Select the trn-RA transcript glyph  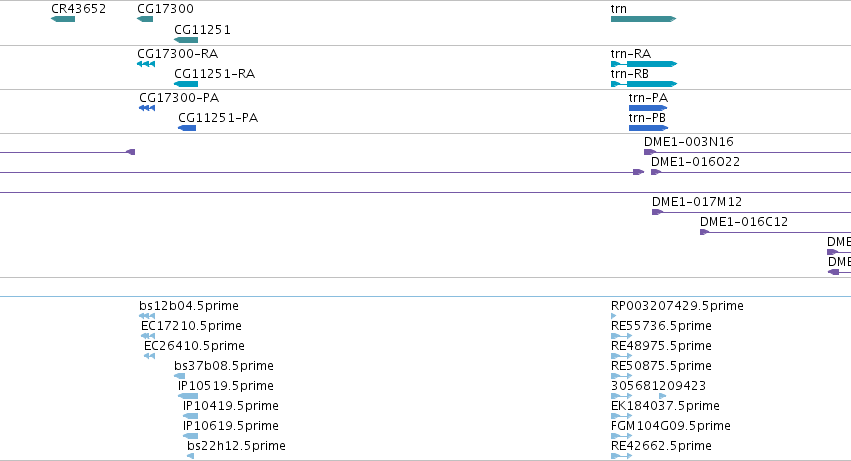click(x=644, y=64)
